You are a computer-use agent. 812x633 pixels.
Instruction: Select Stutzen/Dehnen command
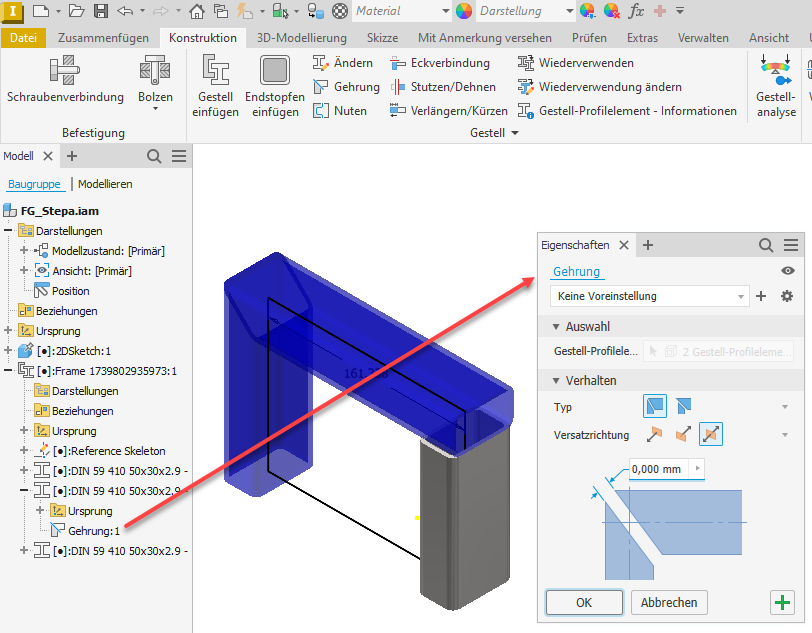click(443, 87)
